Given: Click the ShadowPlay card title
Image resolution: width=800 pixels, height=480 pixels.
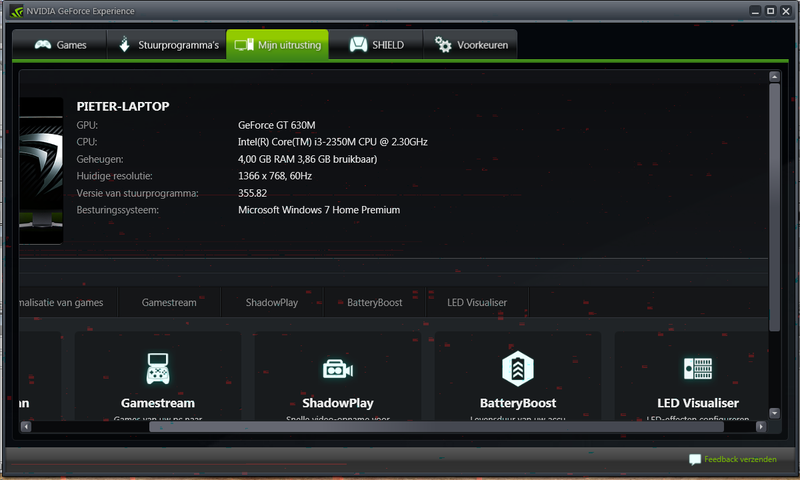Looking at the screenshot, I should pos(338,403).
